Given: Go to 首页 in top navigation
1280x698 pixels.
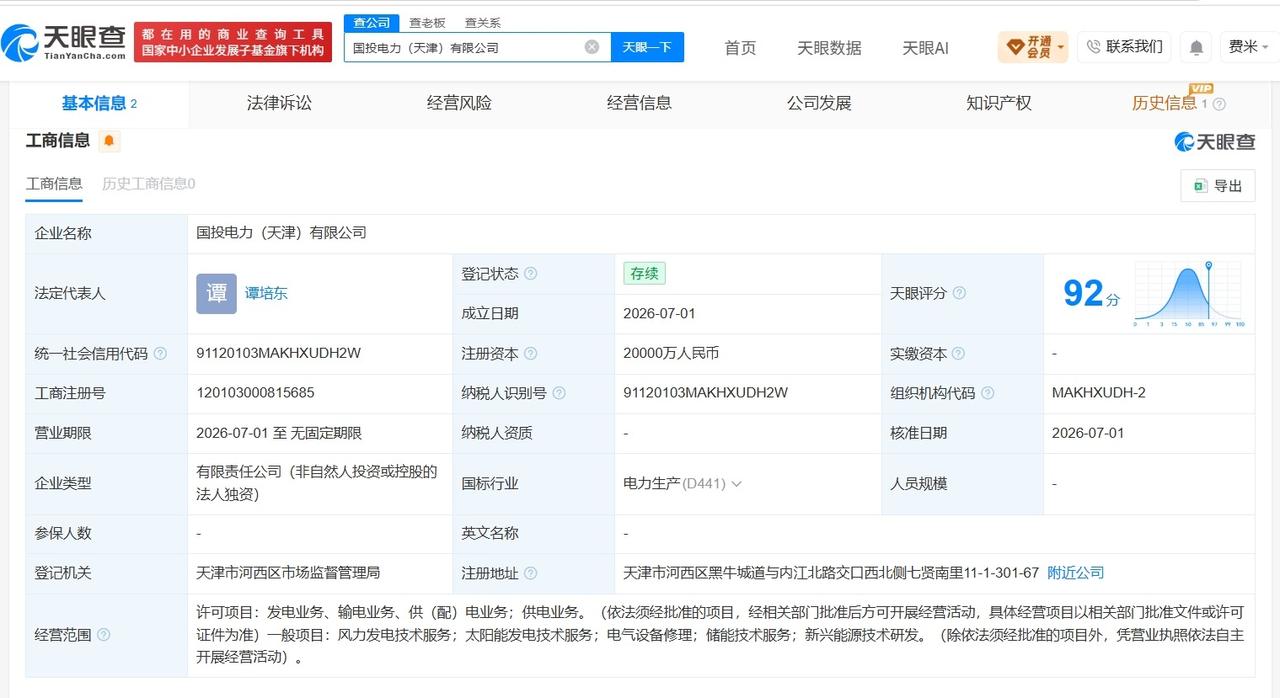Looking at the screenshot, I should 740,48.
